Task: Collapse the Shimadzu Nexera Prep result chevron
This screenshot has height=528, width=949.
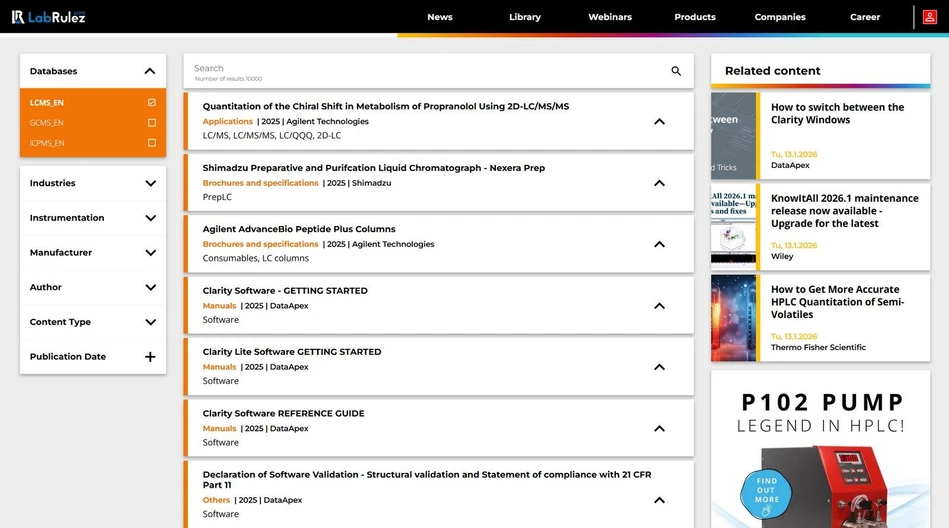Action: pyautogui.click(x=659, y=183)
